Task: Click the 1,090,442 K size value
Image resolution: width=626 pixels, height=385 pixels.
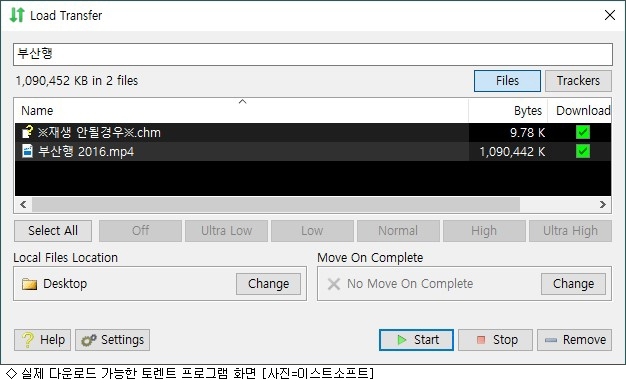Action: (512, 152)
